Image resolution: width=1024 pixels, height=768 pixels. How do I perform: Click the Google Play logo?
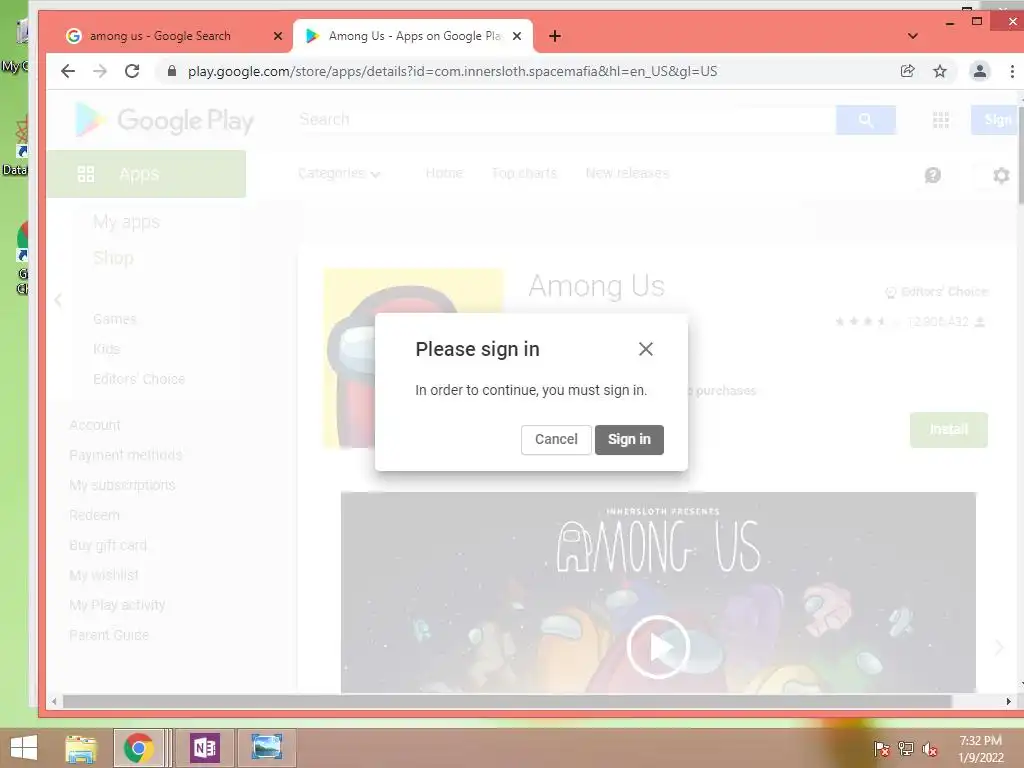[164, 121]
